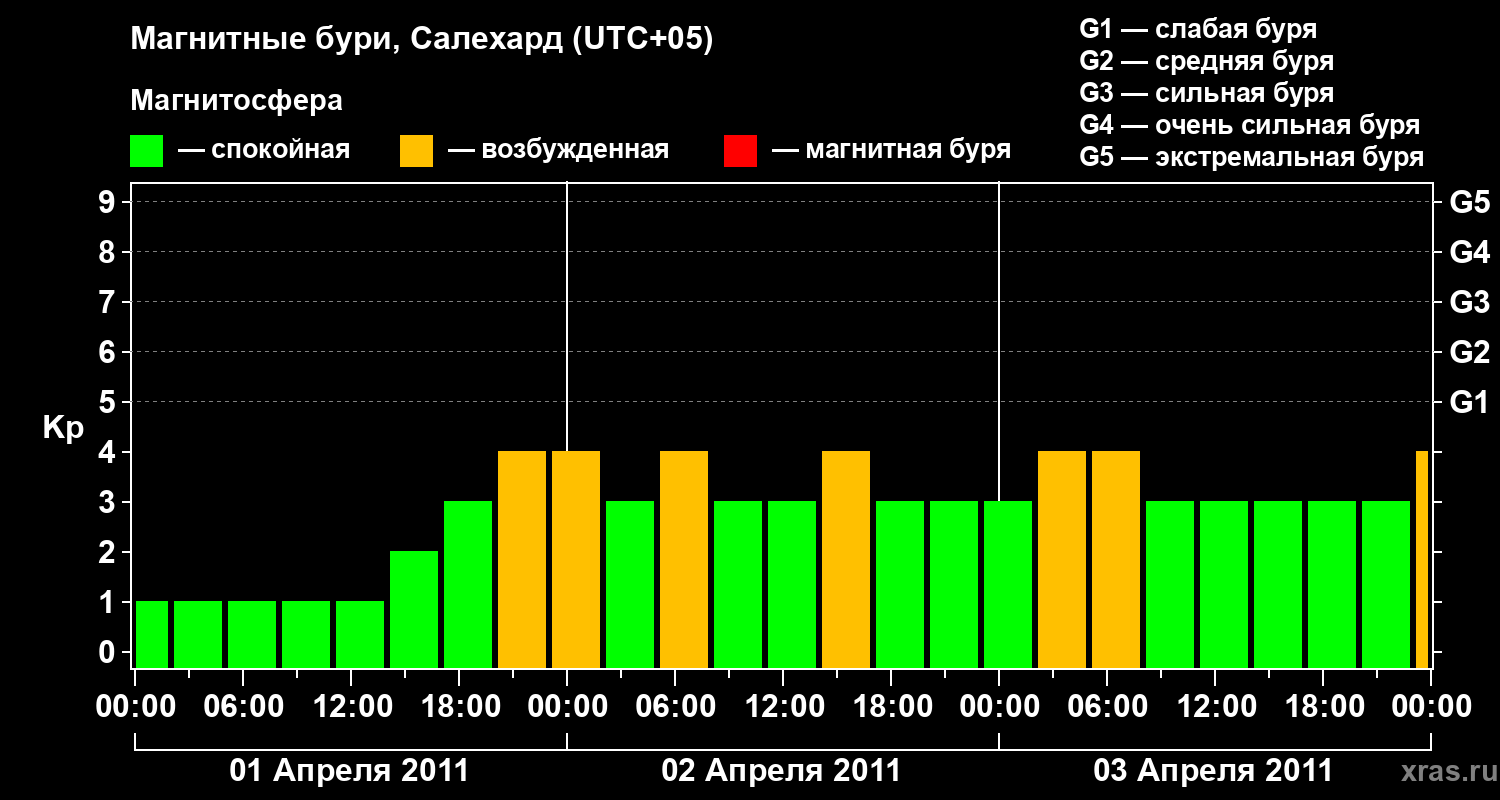Click the first orange bar on 03 April
1500x800 pixels.
pos(1062,559)
